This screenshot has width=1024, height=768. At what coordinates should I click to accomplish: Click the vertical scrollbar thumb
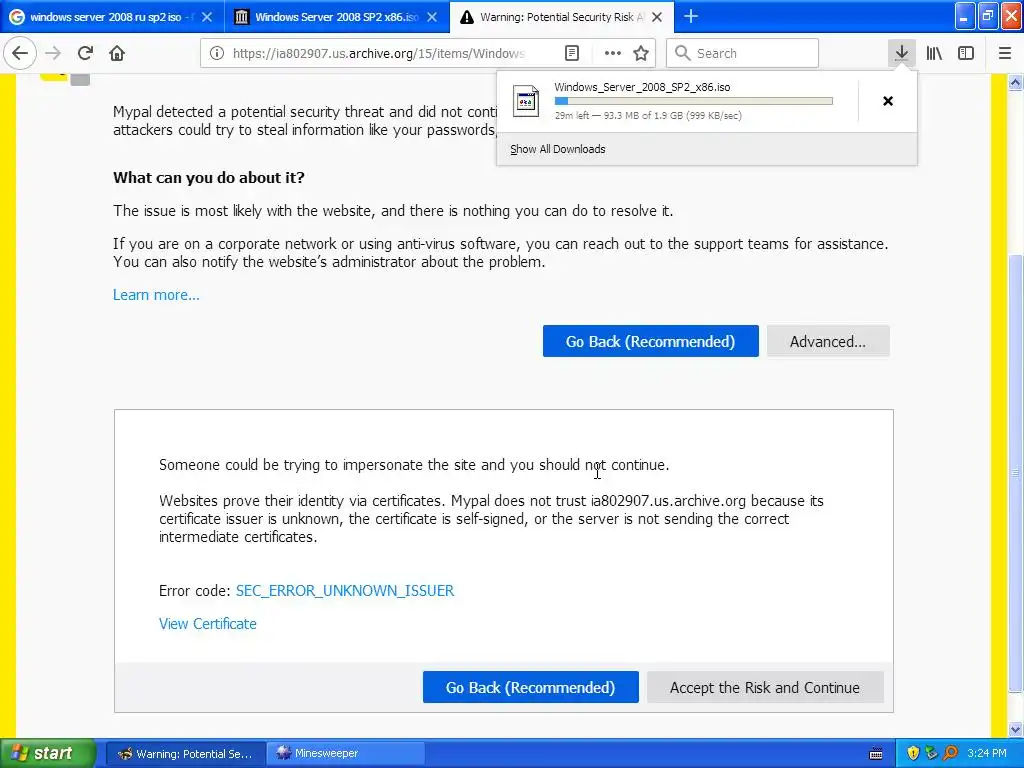pos(1015,473)
